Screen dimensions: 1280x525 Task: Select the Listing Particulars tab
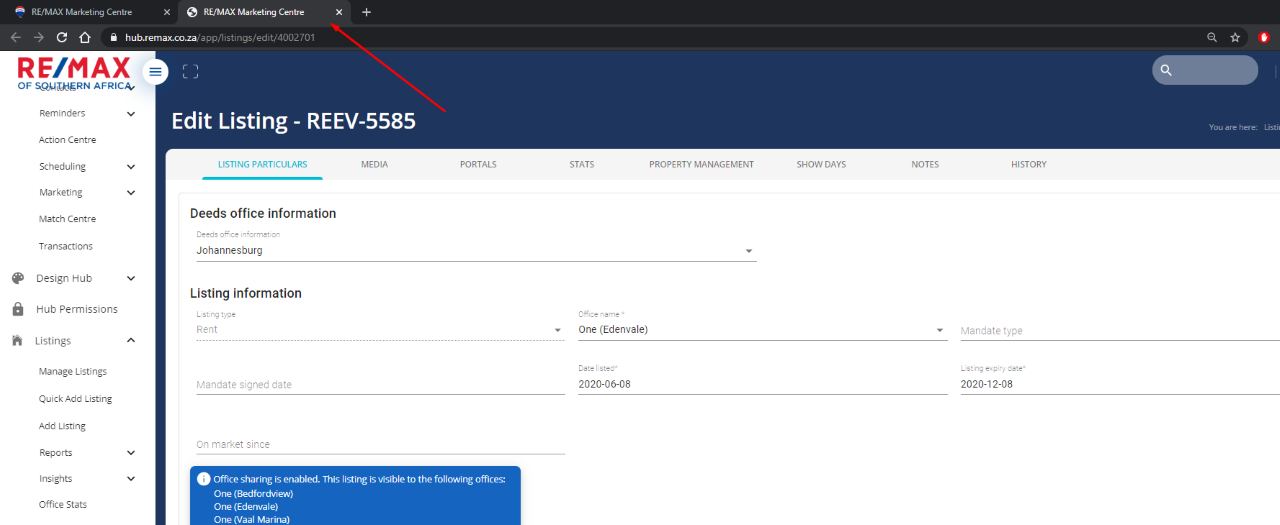tap(262, 164)
